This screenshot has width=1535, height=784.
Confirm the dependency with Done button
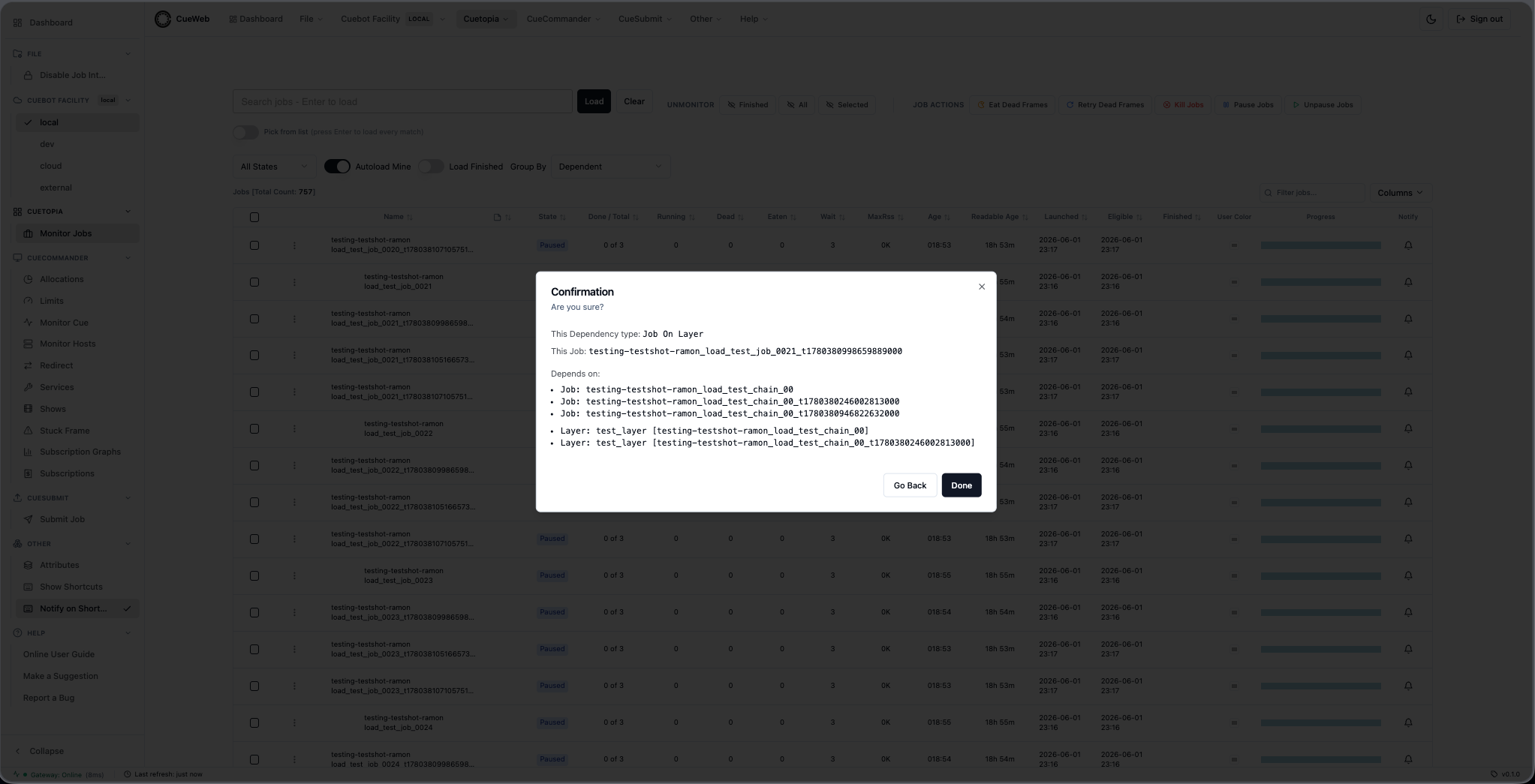coord(962,485)
